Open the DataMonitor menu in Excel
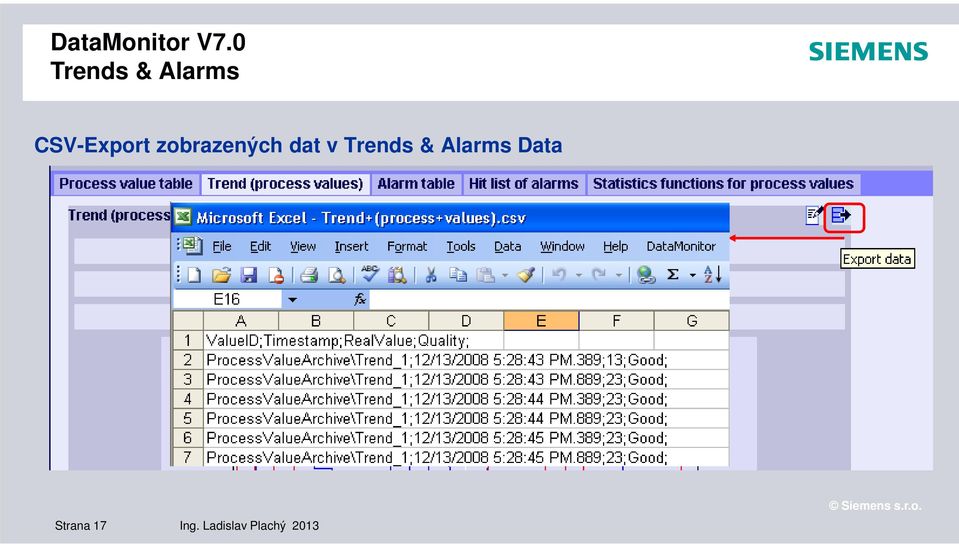 click(x=681, y=247)
